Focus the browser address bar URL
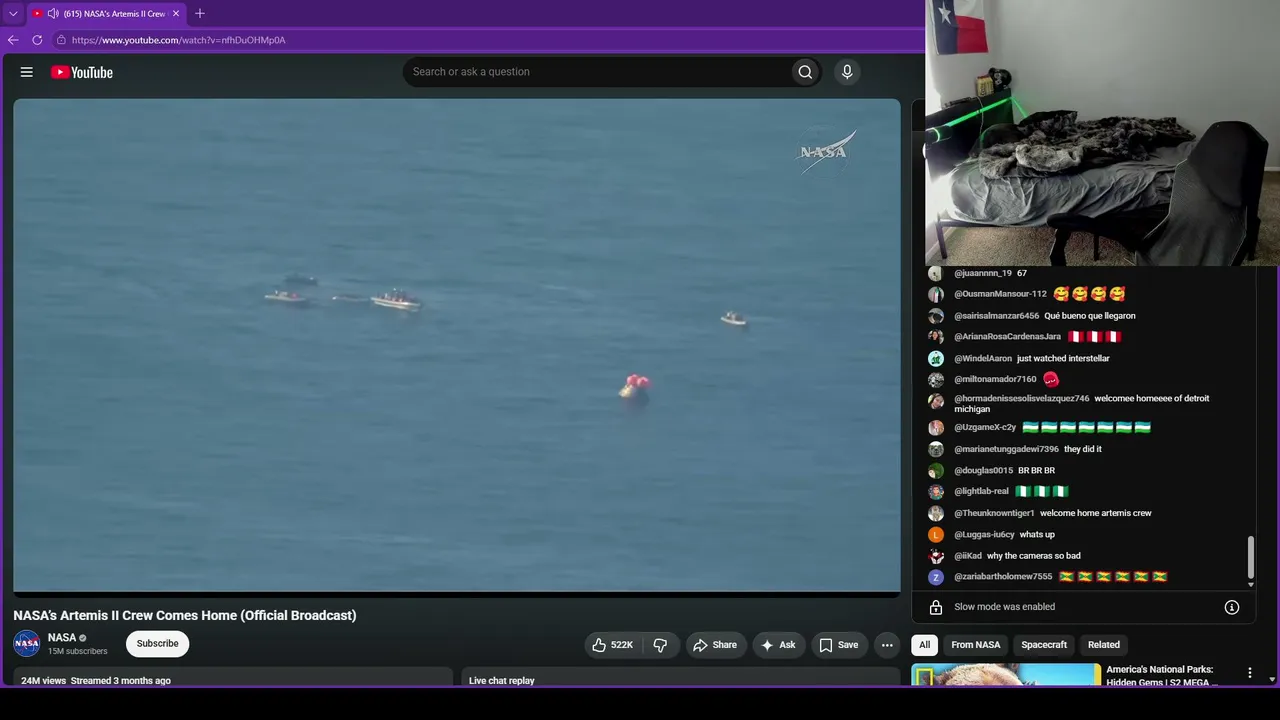The image size is (1280, 720). pyautogui.click(x=179, y=40)
